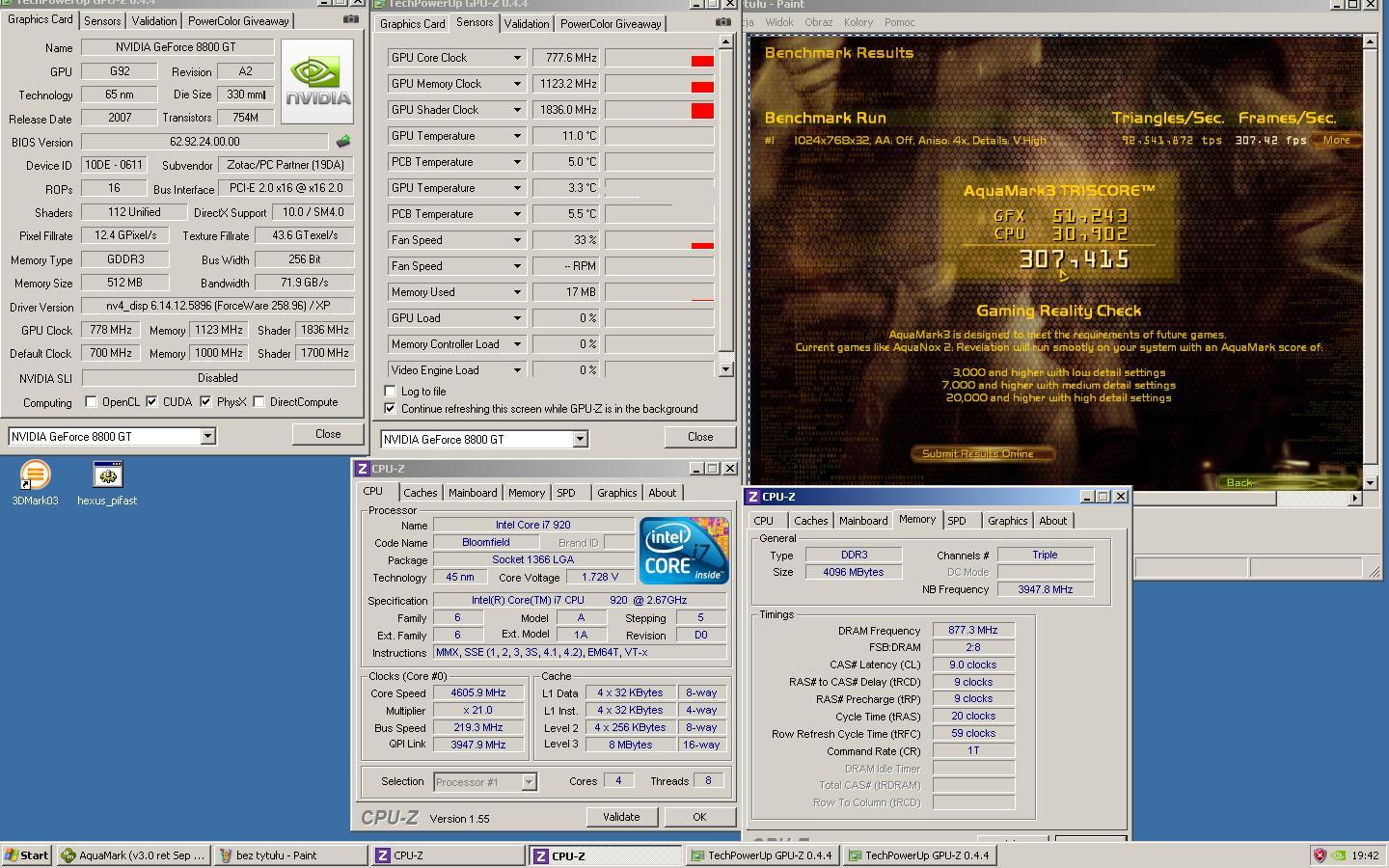Switch to Caches tab in left CPU-Z window

(x=421, y=493)
